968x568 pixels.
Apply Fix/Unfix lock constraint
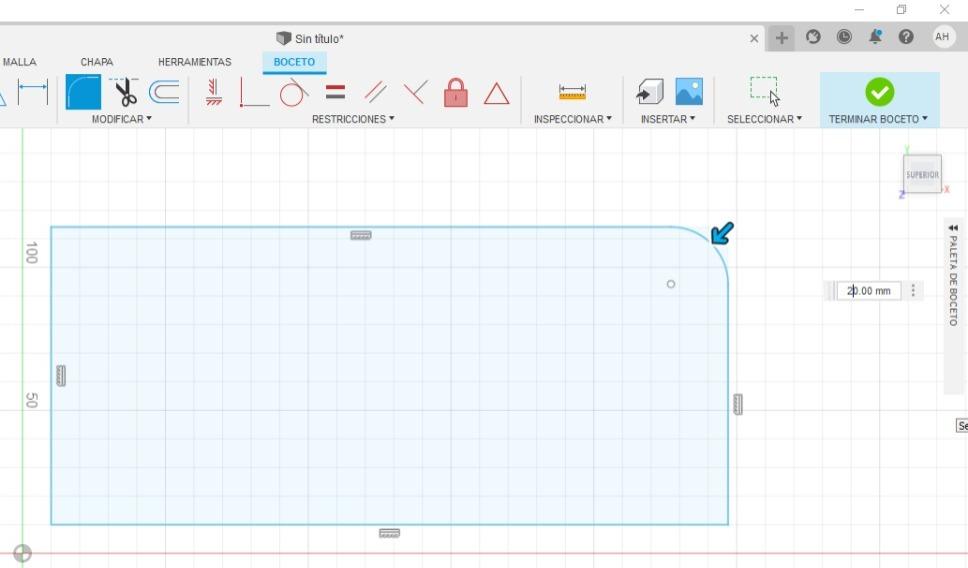[456, 93]
